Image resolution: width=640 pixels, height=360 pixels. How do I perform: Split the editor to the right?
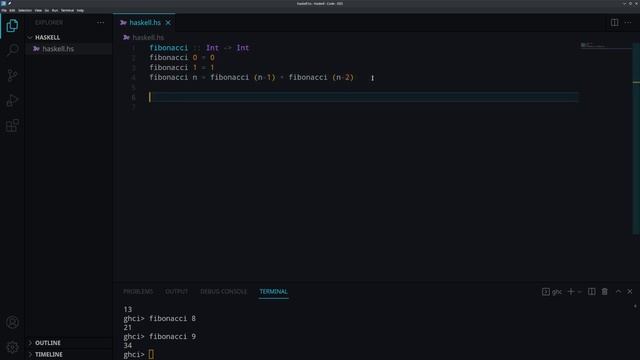pos(614,22)
